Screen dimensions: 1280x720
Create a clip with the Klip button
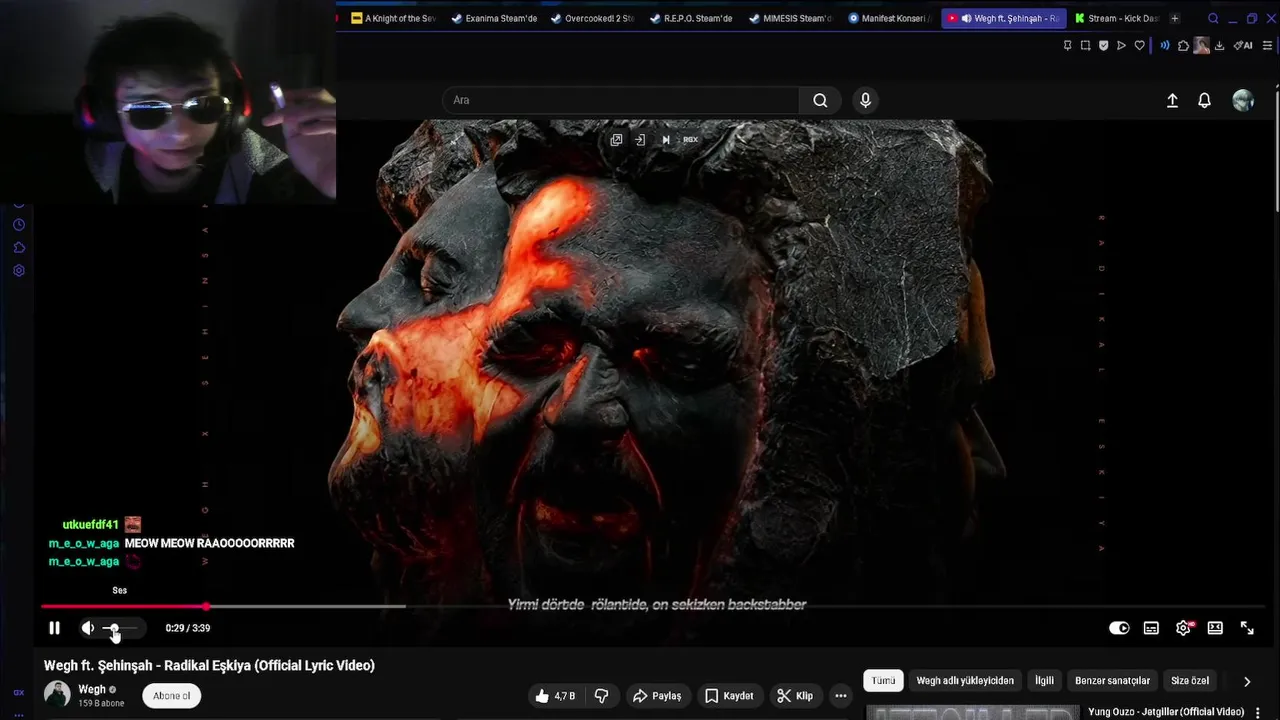pos(795,696)
